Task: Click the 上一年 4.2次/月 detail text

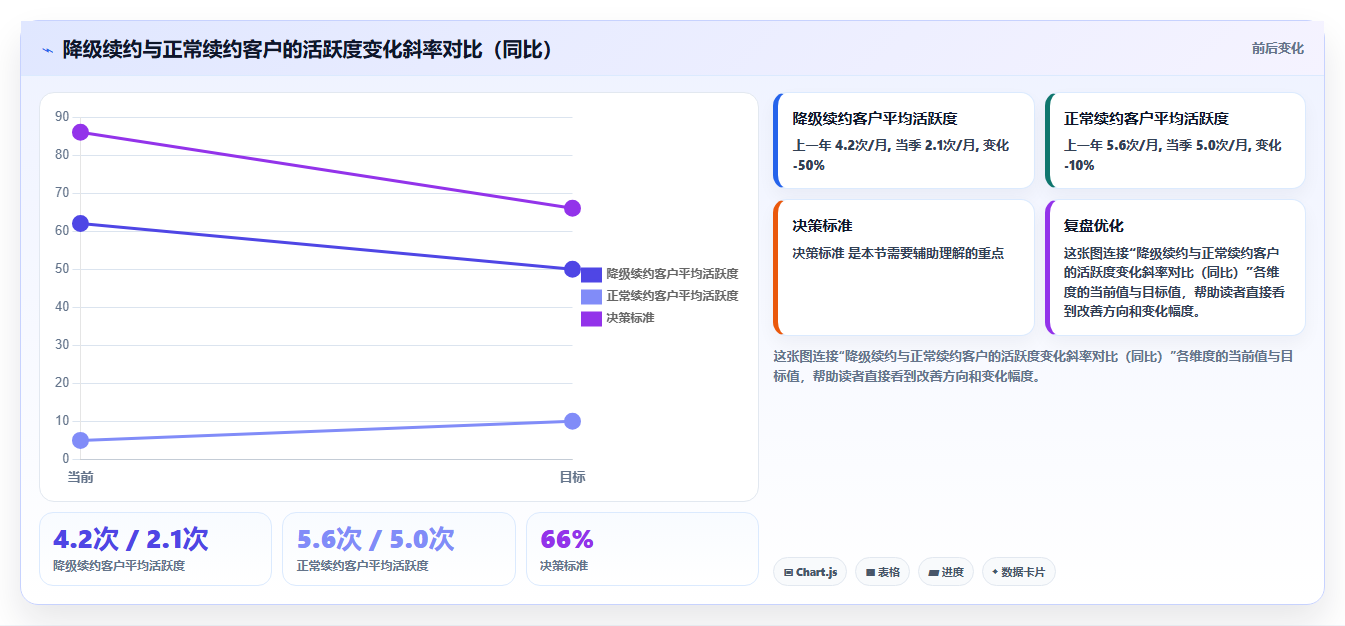Action: click(901, 155)
